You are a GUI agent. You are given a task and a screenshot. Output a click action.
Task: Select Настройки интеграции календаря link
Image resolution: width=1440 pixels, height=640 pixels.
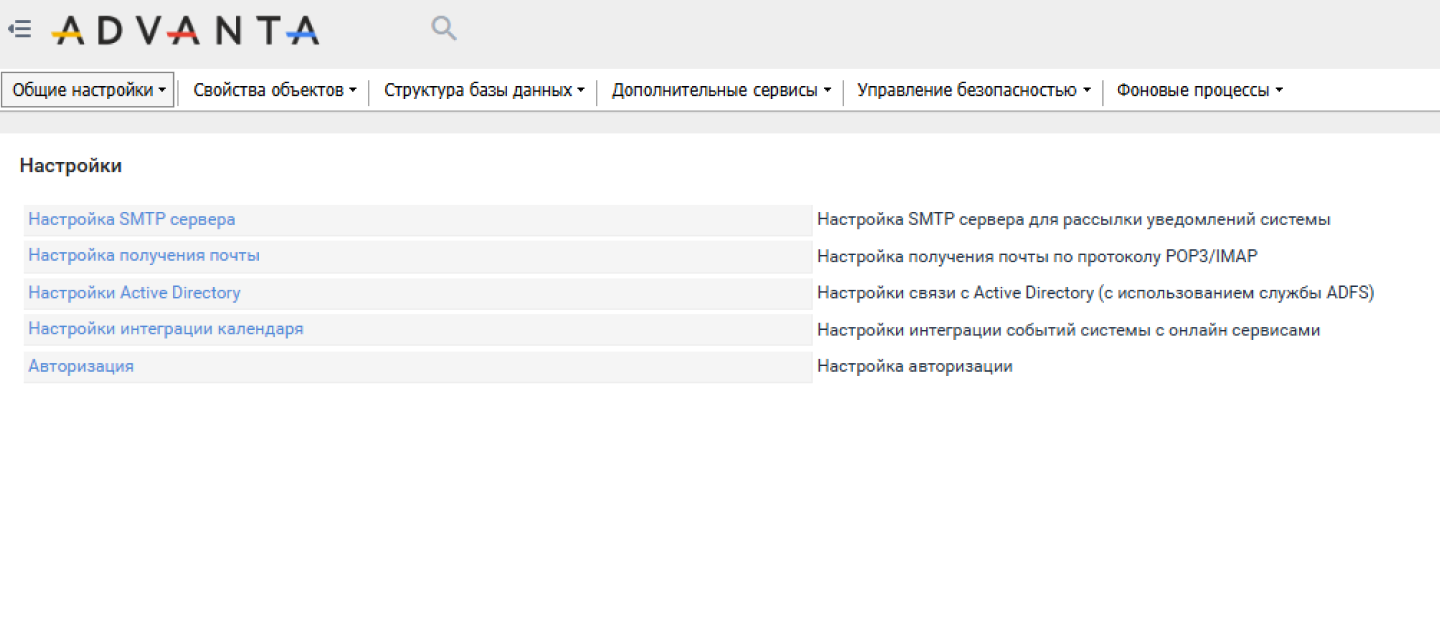tap(166, 328)
